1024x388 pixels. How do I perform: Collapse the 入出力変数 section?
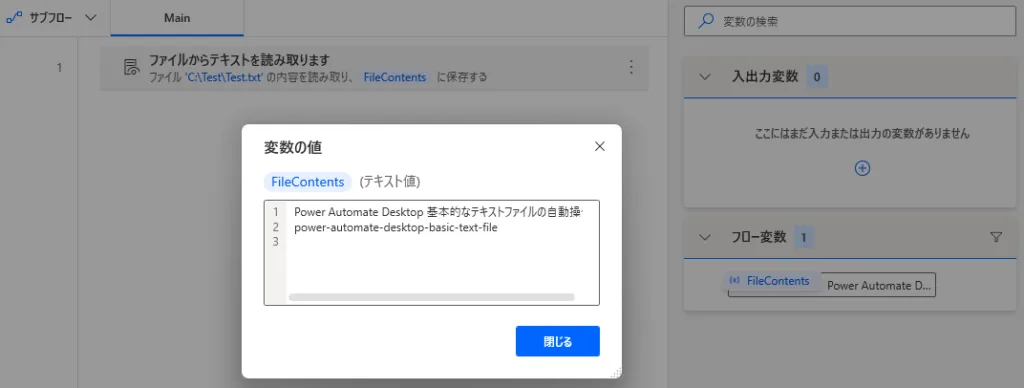pyautogui.click(x=704, y=76)
